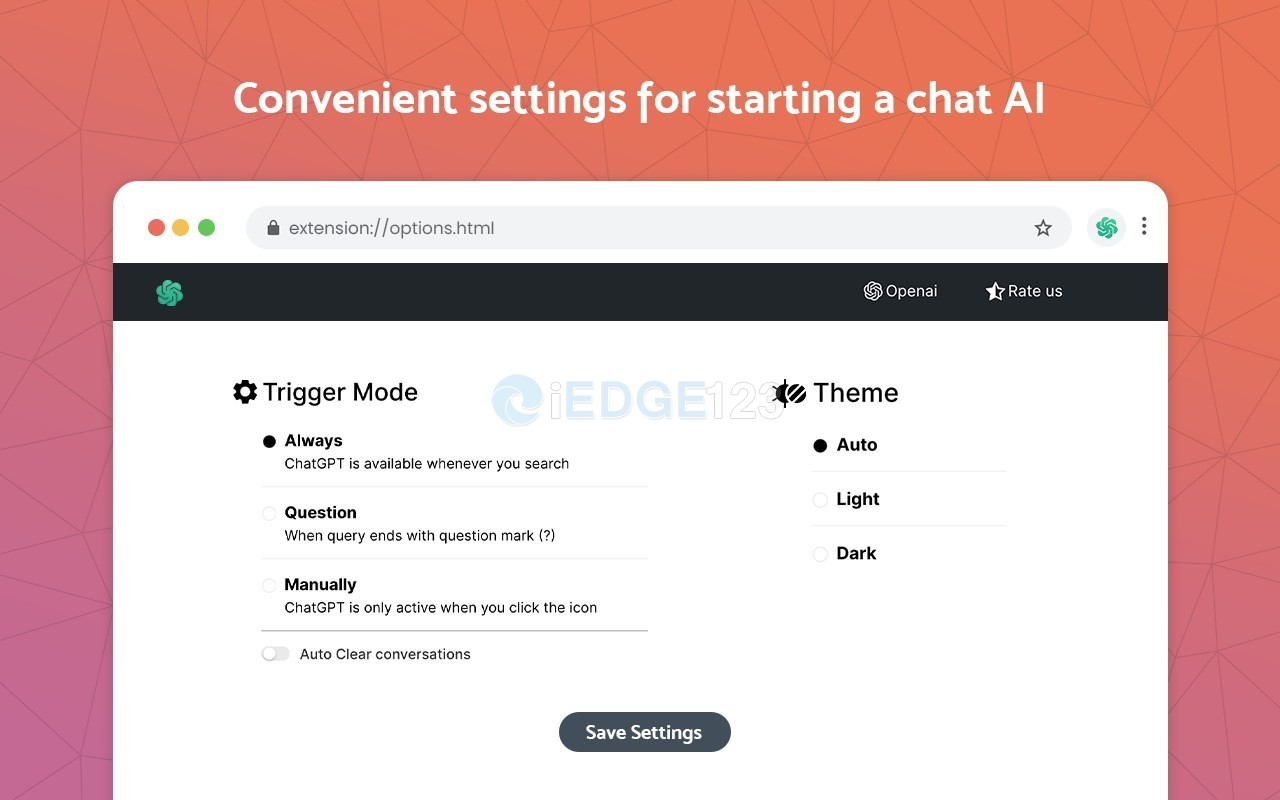The image size is (1280, 800).
Task: Click the green logo in the dark header
Action: click(x=170, y=293)
